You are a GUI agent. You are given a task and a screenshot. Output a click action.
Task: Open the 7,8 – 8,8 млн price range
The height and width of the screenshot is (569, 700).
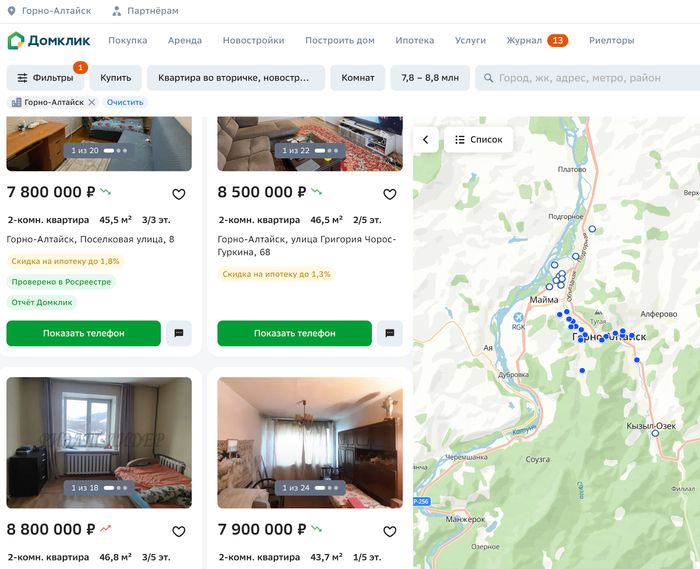(430, 78)
